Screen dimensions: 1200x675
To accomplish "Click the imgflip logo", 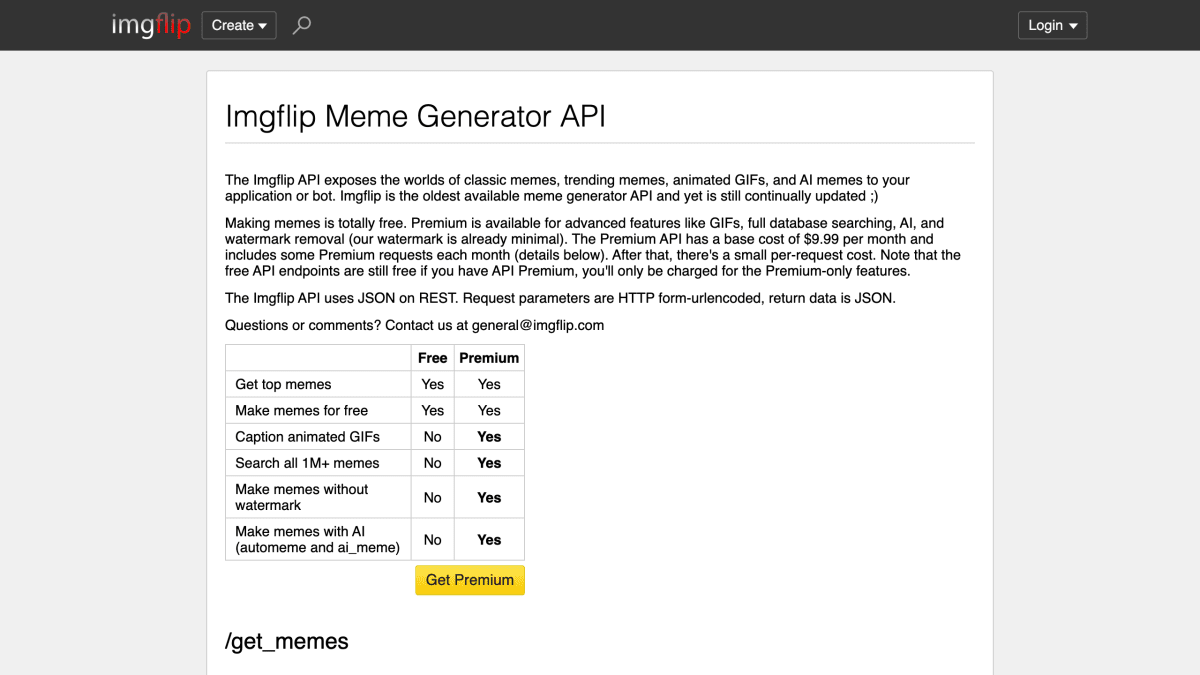I will pos(151,25).
